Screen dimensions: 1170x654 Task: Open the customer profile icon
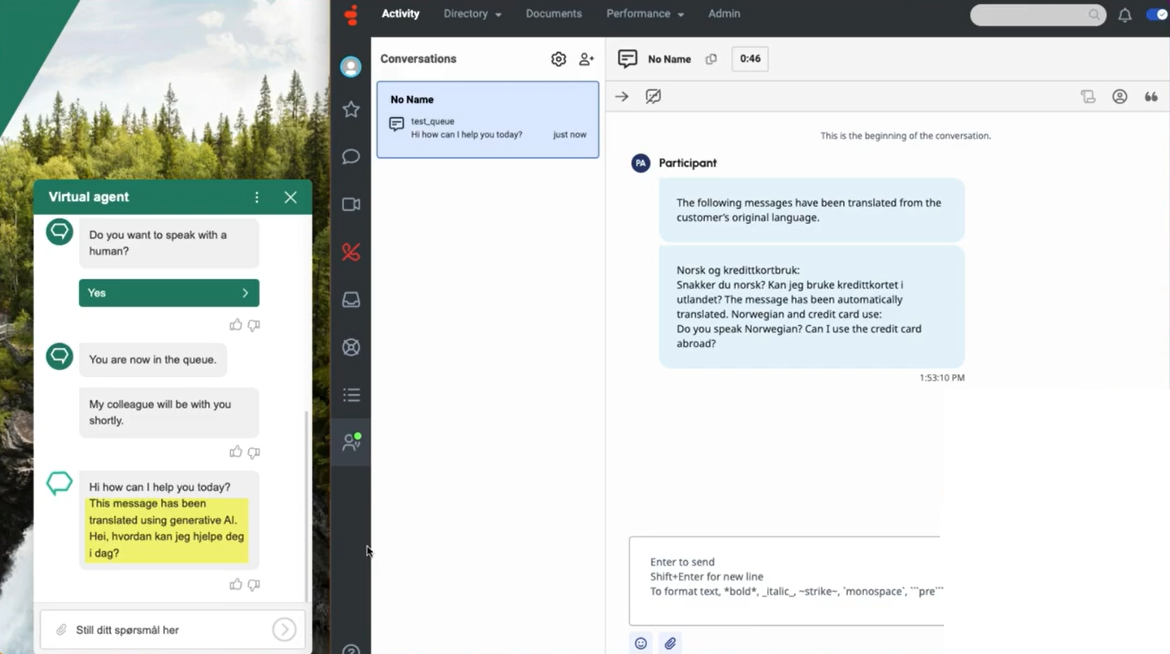click(1119, 96)
